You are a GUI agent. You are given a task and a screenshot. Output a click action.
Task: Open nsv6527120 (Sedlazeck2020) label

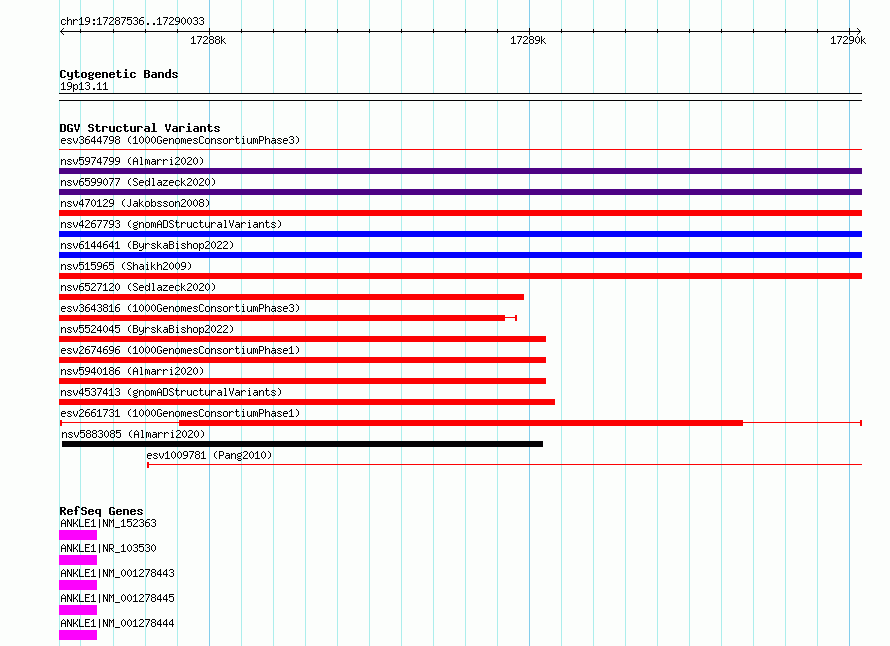coord(138,287)
